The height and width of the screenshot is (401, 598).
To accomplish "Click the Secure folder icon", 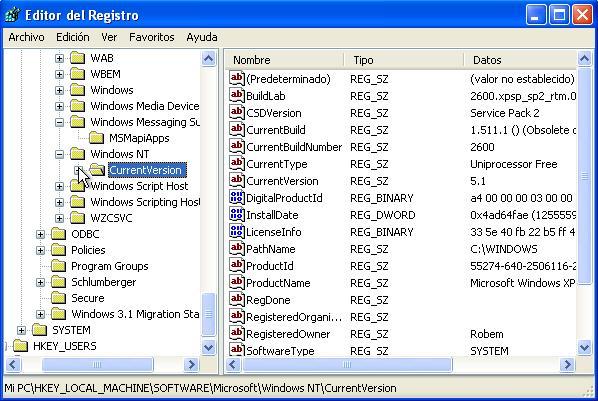I will click(x=59, y=298).
